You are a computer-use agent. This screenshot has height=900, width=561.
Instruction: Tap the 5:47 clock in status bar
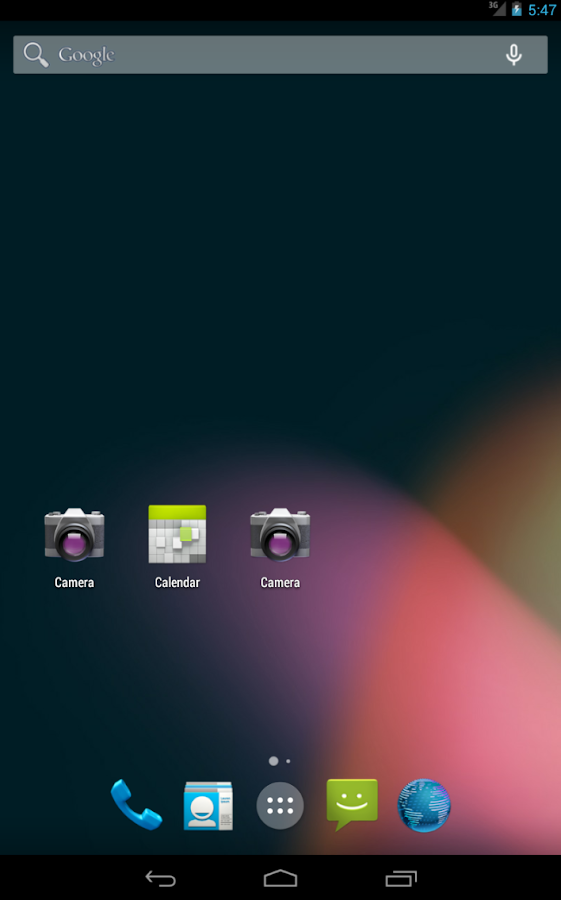click(x=542, y=10)
